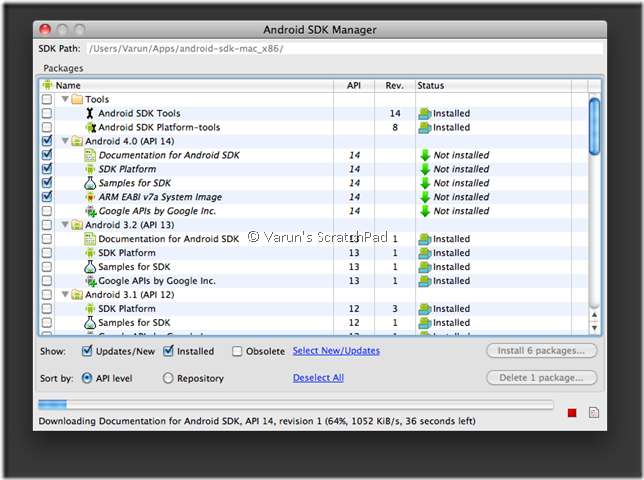Click the API 14 Google APIs icon
The width and height of the screenshot is (644, 480).
pyautogui.click(x=91, y=211)
